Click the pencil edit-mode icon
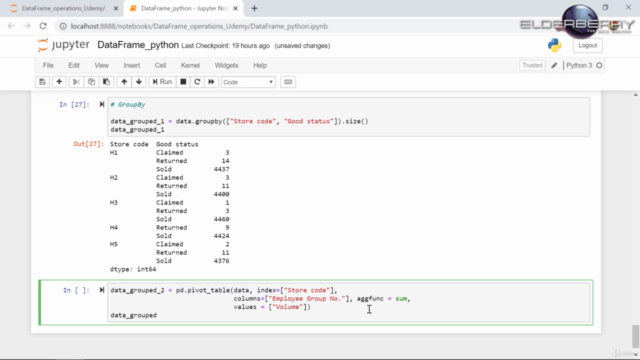The height and width of the screenshot is (360, 640). [554, 65]
